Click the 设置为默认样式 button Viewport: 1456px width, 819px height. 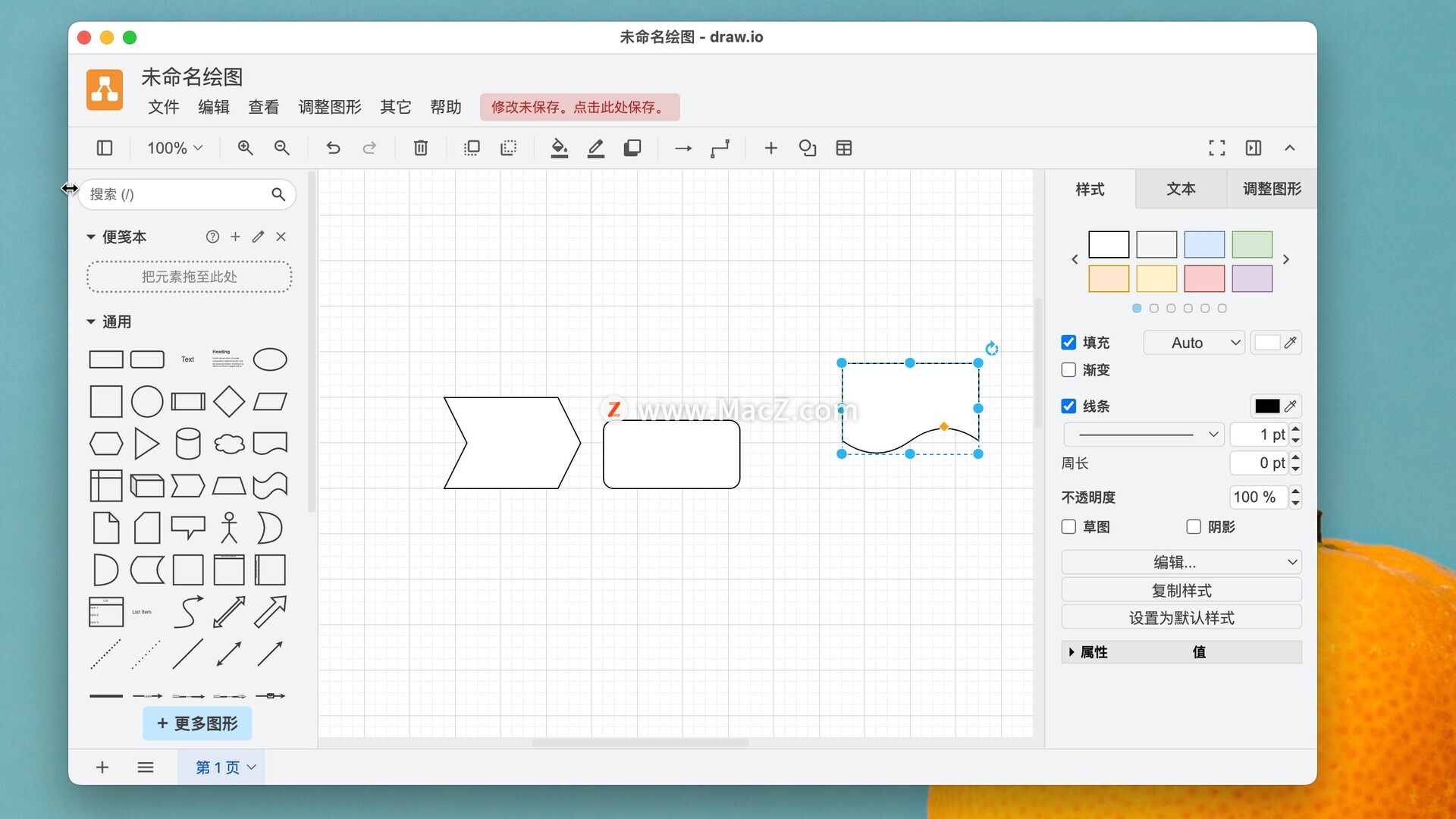click(x=1181, y=617)
